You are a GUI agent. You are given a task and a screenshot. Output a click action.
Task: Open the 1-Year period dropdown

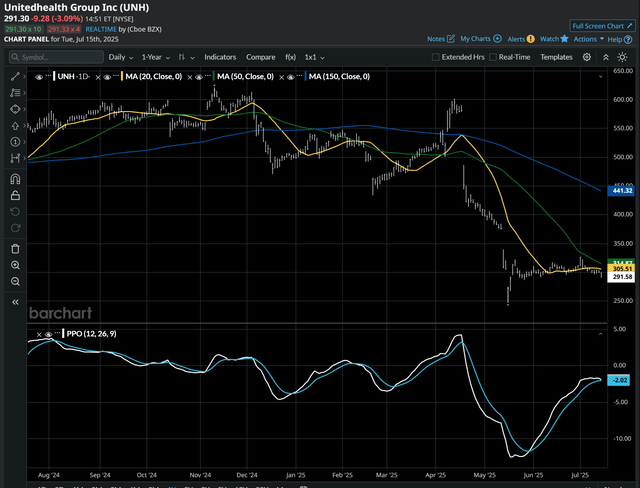coord(156,57)
